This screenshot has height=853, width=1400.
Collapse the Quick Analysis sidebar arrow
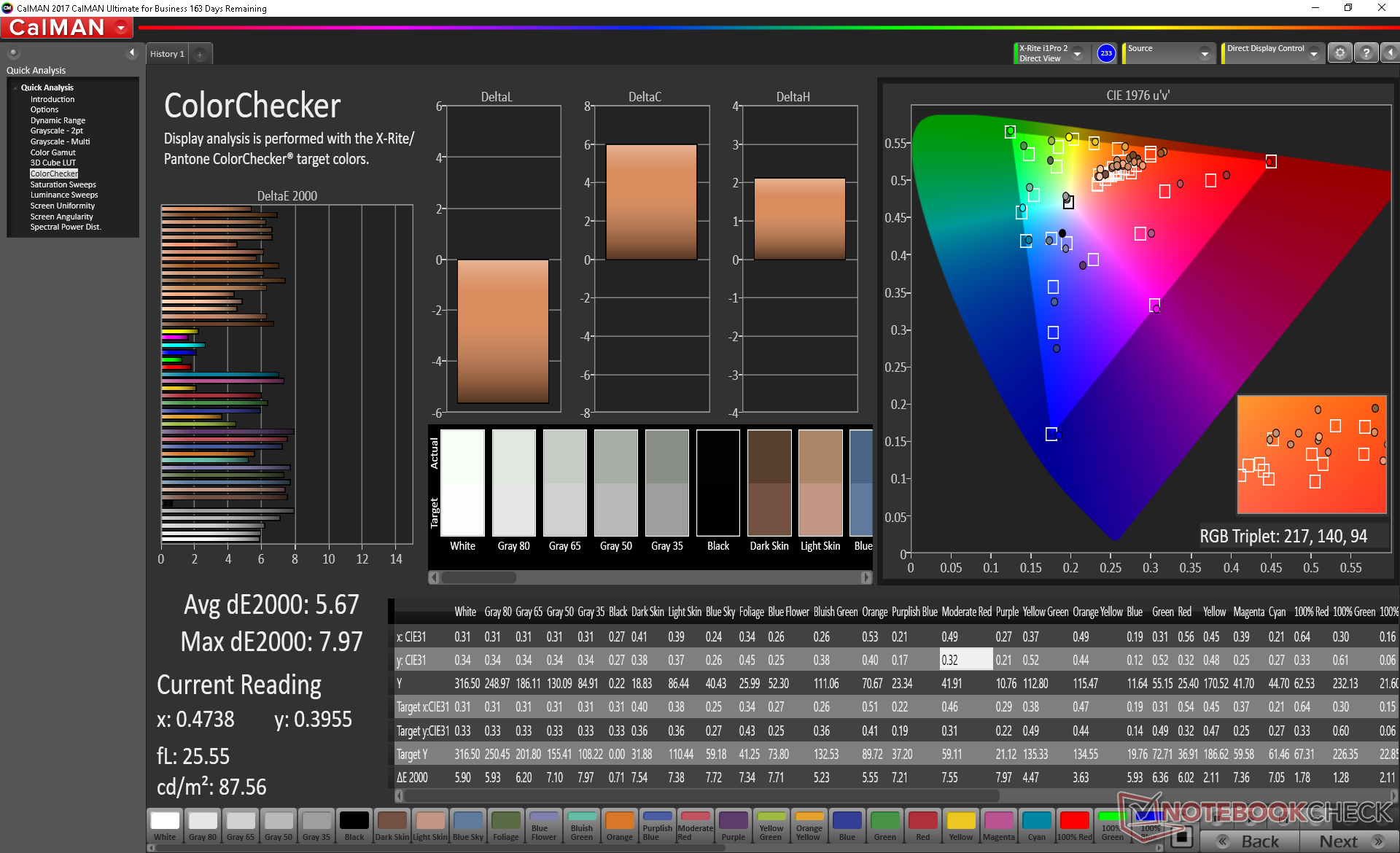tap(132, 52)
